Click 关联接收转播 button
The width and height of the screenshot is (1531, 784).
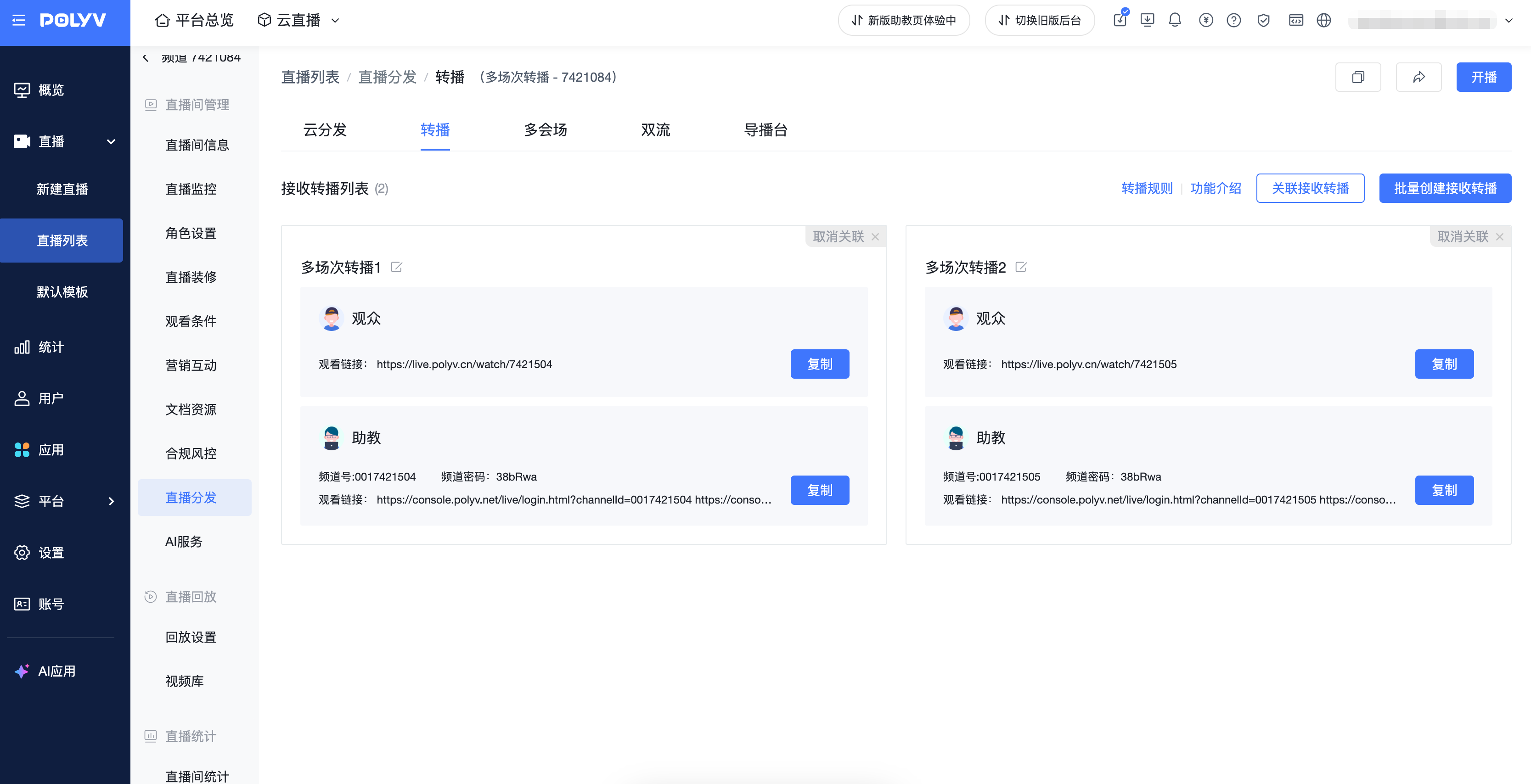pyautogui.click(x=1310, y=188)
